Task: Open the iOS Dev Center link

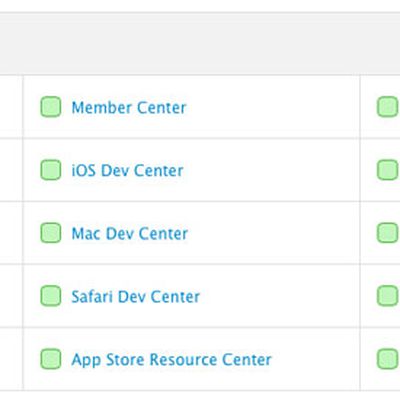Action: click(x=127, y=170)
